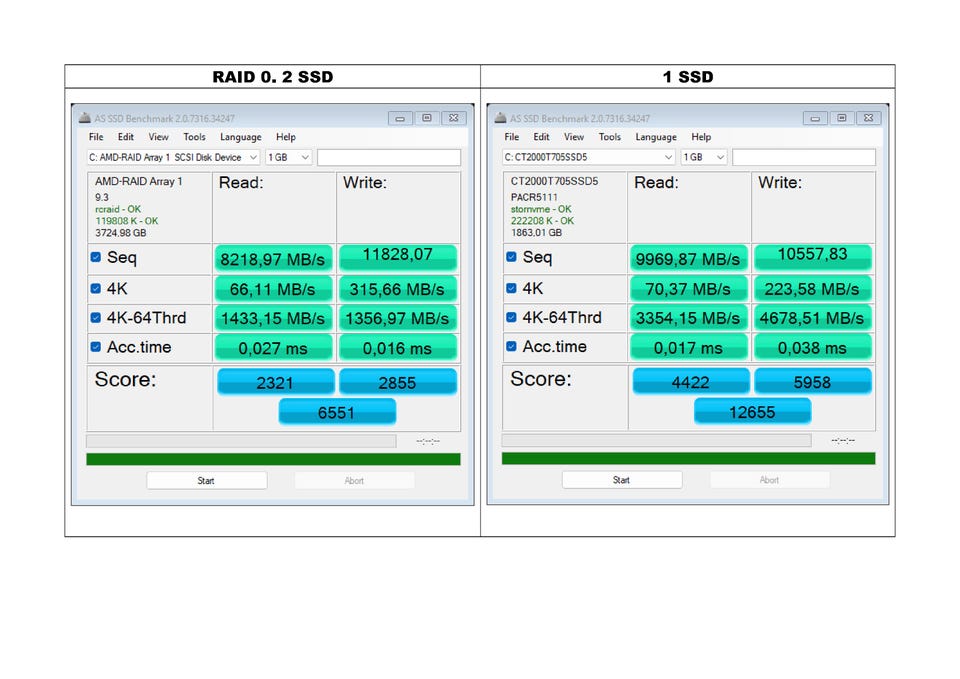Click green progress bar in RAID 0 window
This screenshot has height=679, width=960.
coord(273,459)
